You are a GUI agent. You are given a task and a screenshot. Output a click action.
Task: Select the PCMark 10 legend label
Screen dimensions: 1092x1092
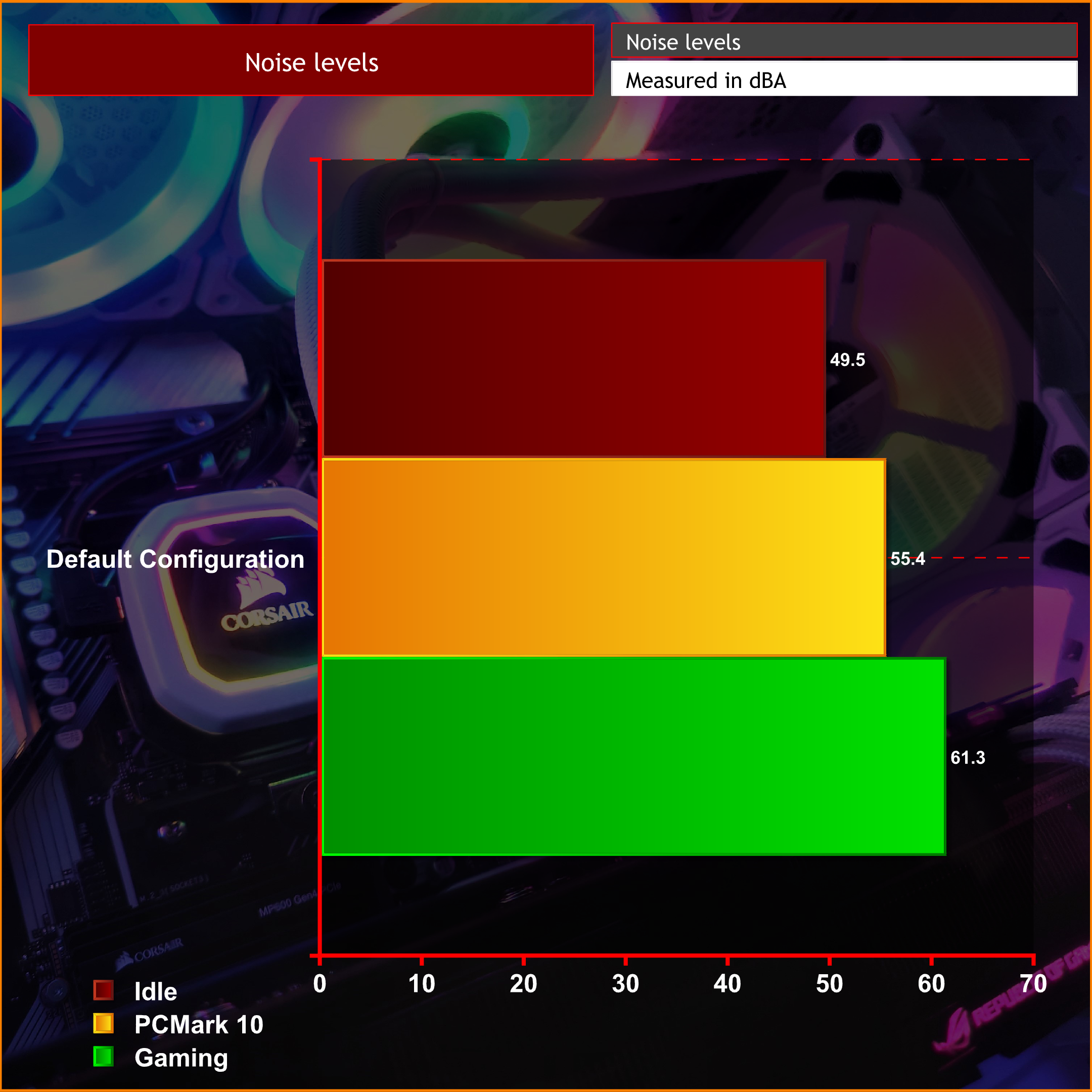pyautogui.click(x=198, y=1025)
